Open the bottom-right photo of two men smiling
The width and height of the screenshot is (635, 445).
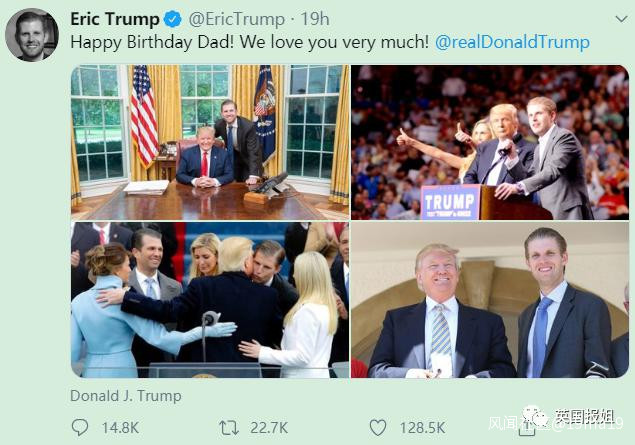tap(490, 300)
